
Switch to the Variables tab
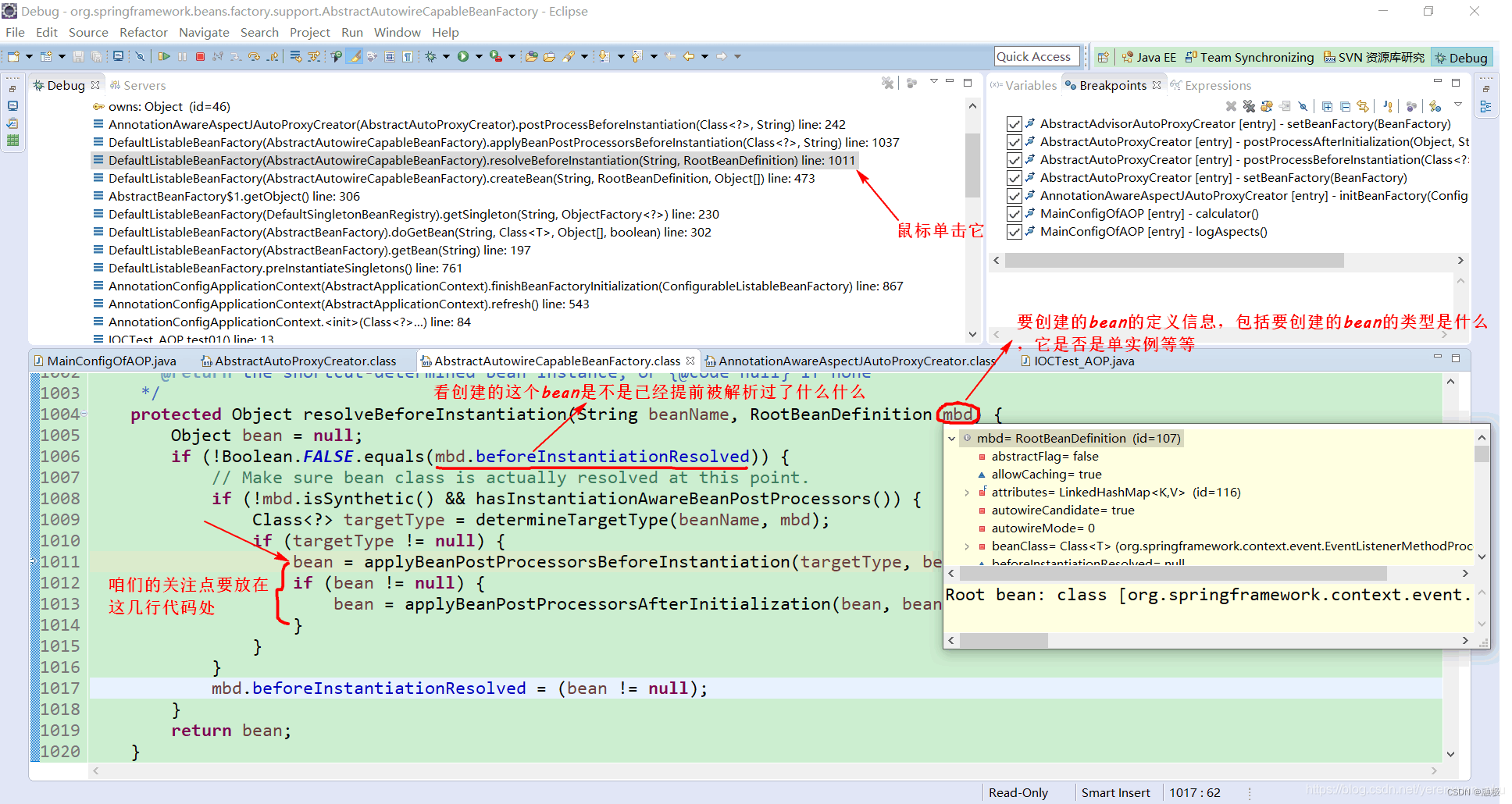coord(1023,85)
